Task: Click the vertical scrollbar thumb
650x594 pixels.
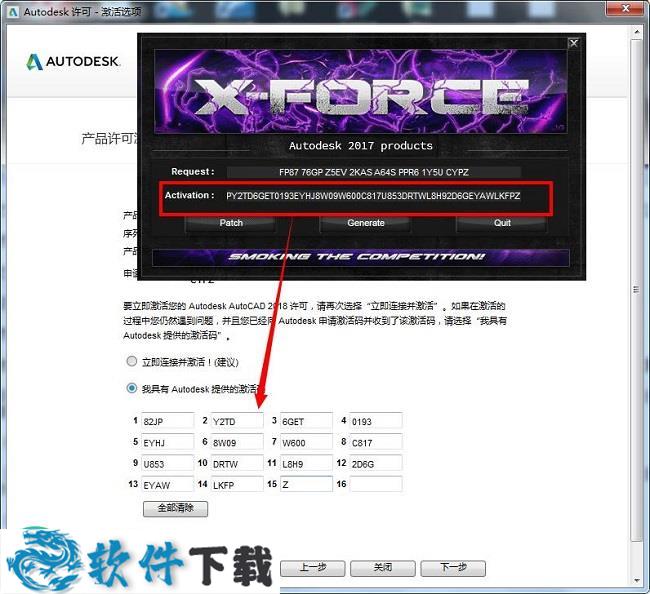Action: 636,290
